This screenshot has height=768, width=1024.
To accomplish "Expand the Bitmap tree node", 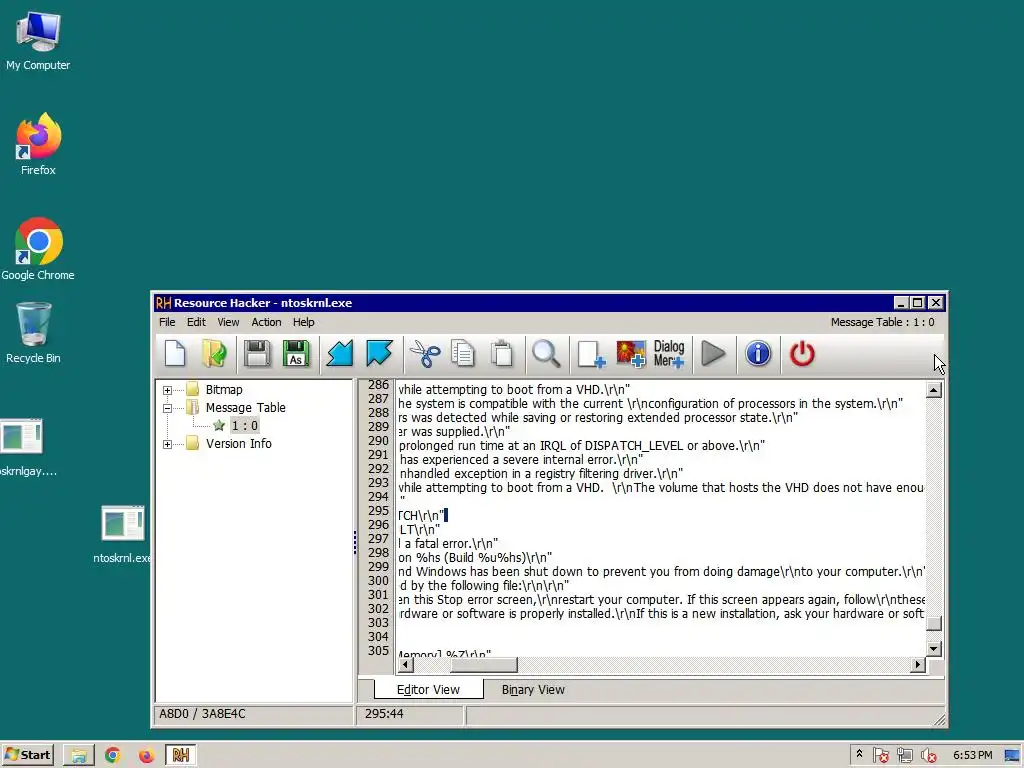I will [167, 390].
